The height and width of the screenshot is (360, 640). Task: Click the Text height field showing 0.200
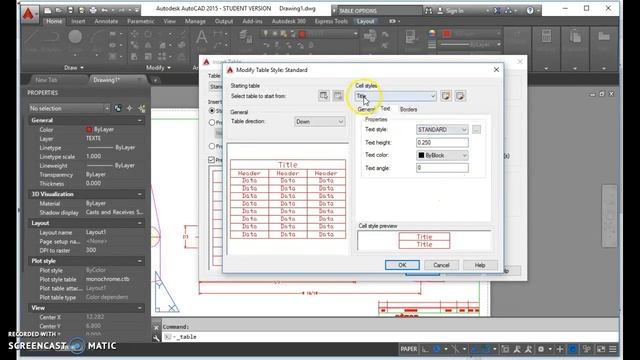tap(442, 142)
